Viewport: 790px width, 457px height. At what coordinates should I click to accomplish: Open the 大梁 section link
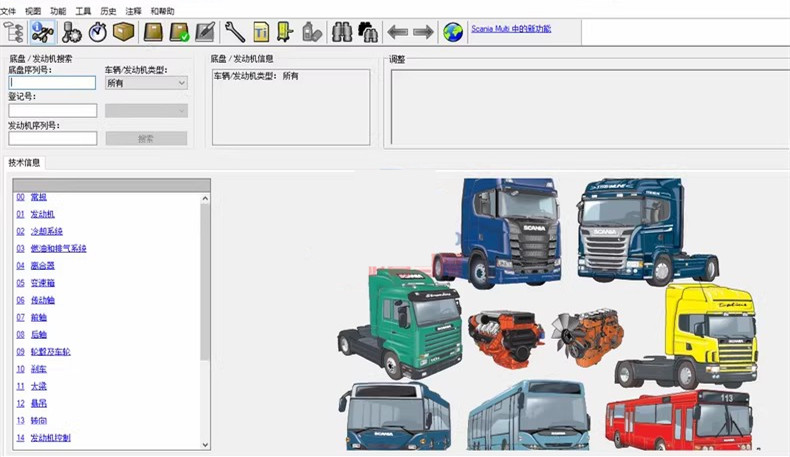[38, 386]
